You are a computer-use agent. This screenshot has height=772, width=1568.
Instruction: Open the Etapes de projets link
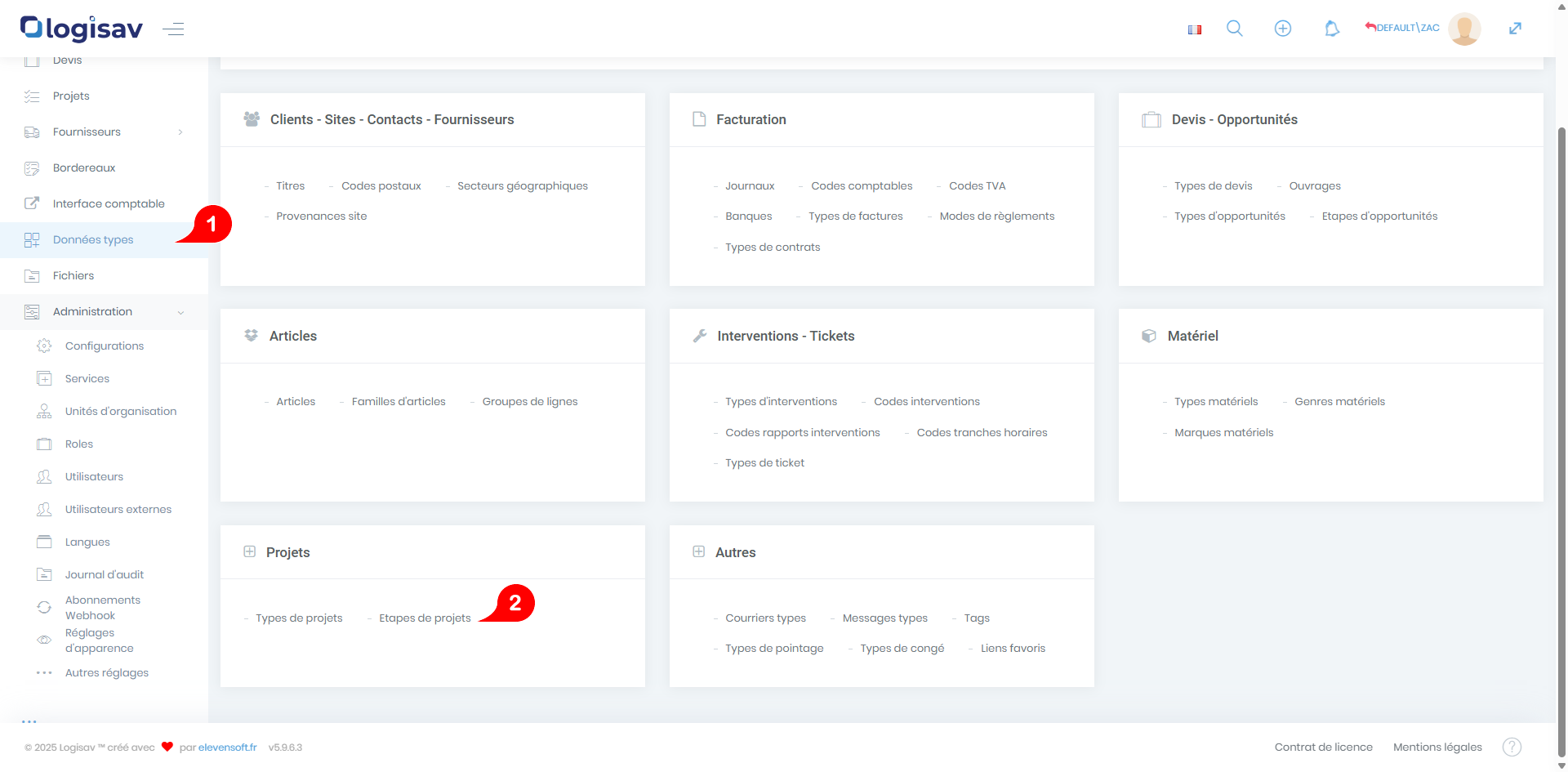click(425, 618)
